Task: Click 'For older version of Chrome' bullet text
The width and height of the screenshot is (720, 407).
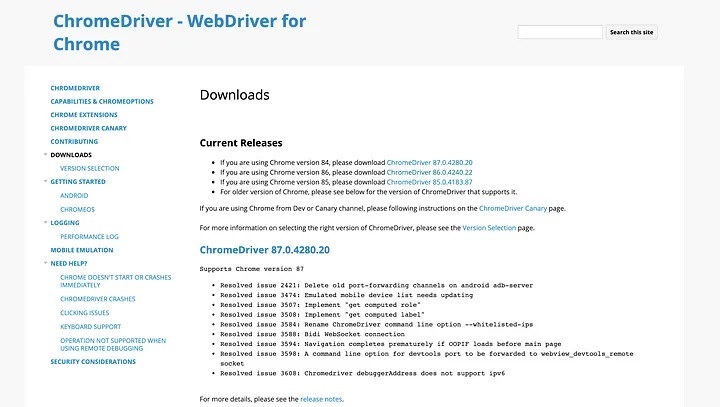Action: click(369, 192)
